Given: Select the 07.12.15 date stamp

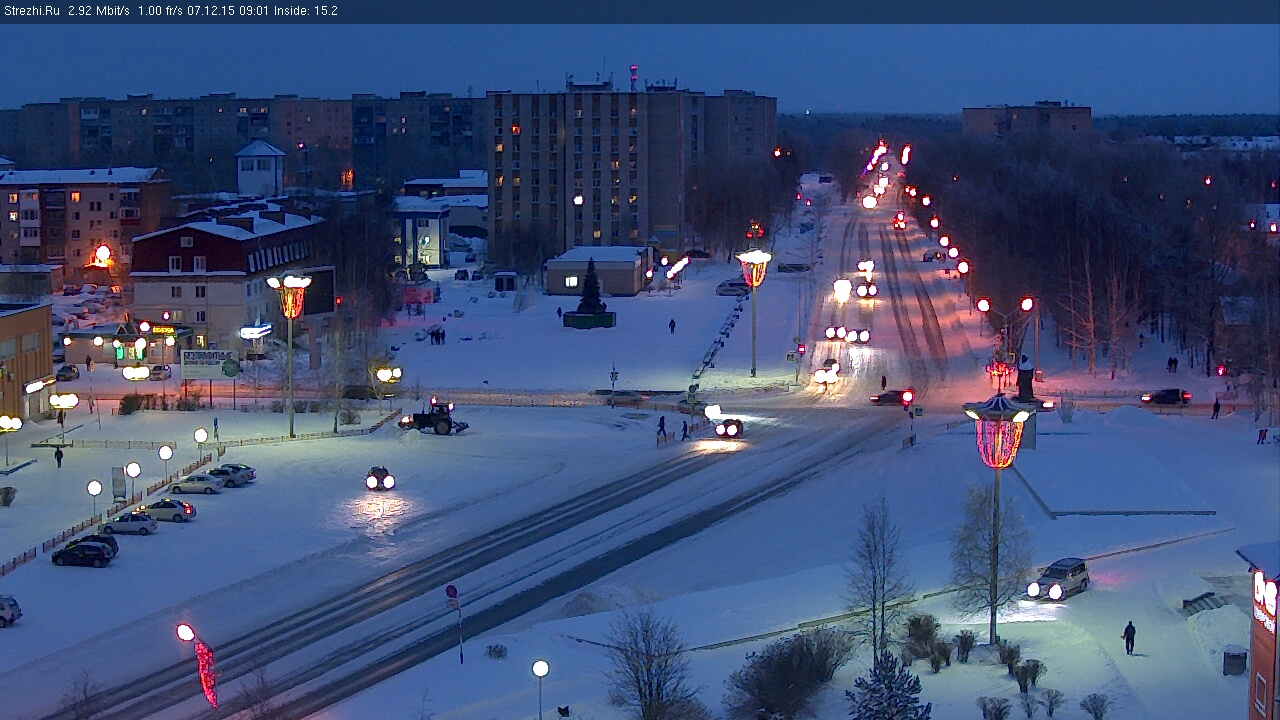Looking at the screenshot, I should [x=210, y=11].
